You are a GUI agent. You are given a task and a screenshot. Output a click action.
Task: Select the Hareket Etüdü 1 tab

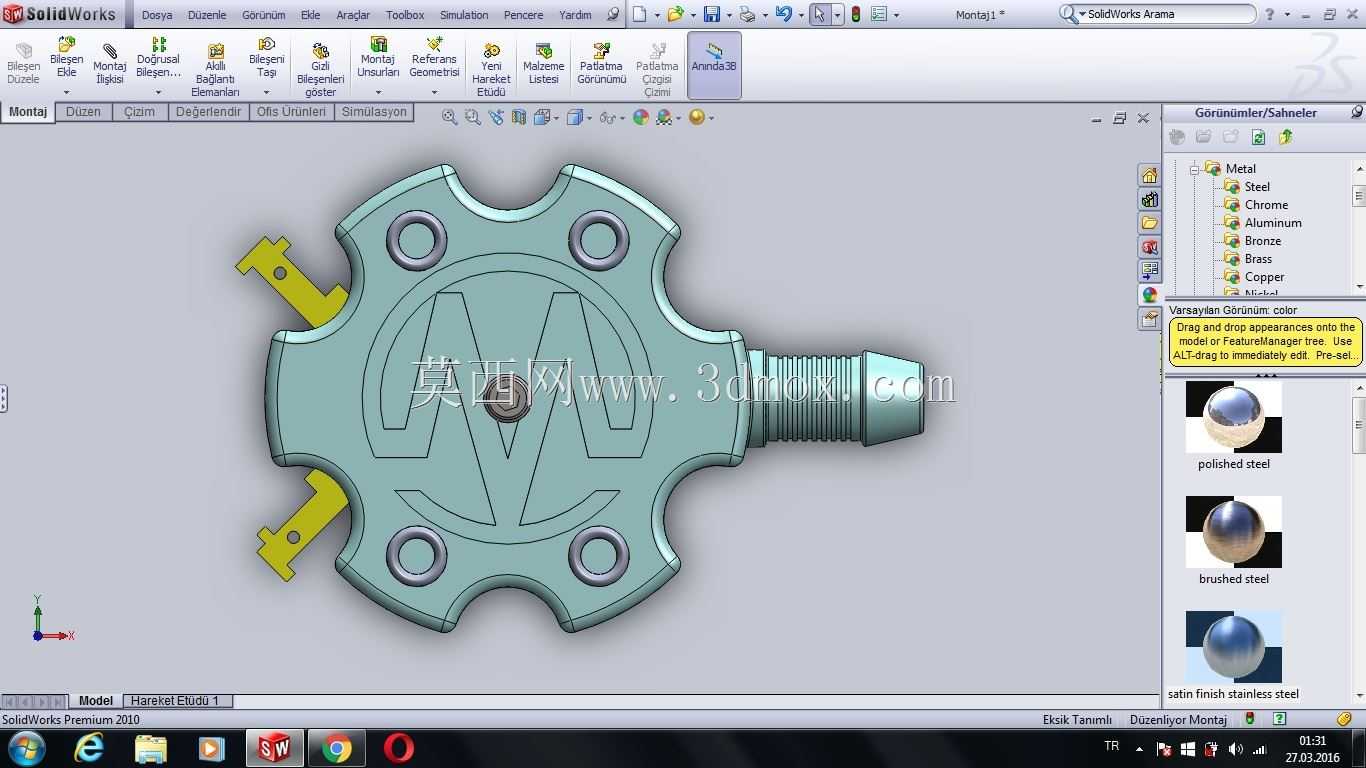coord(178,701)
